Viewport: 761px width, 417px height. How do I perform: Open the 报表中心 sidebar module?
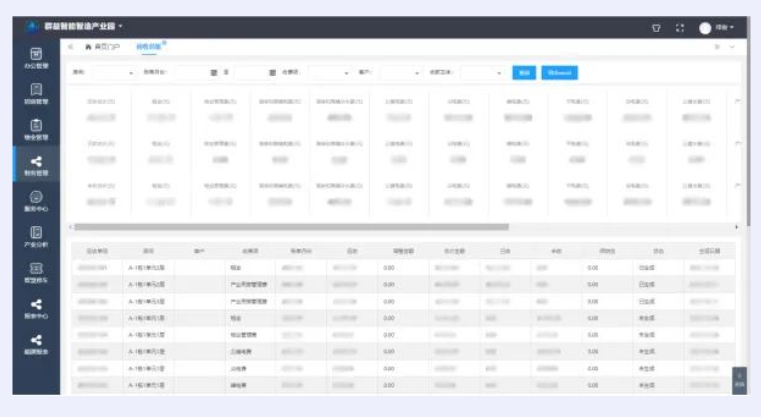(x=36, y=309)
